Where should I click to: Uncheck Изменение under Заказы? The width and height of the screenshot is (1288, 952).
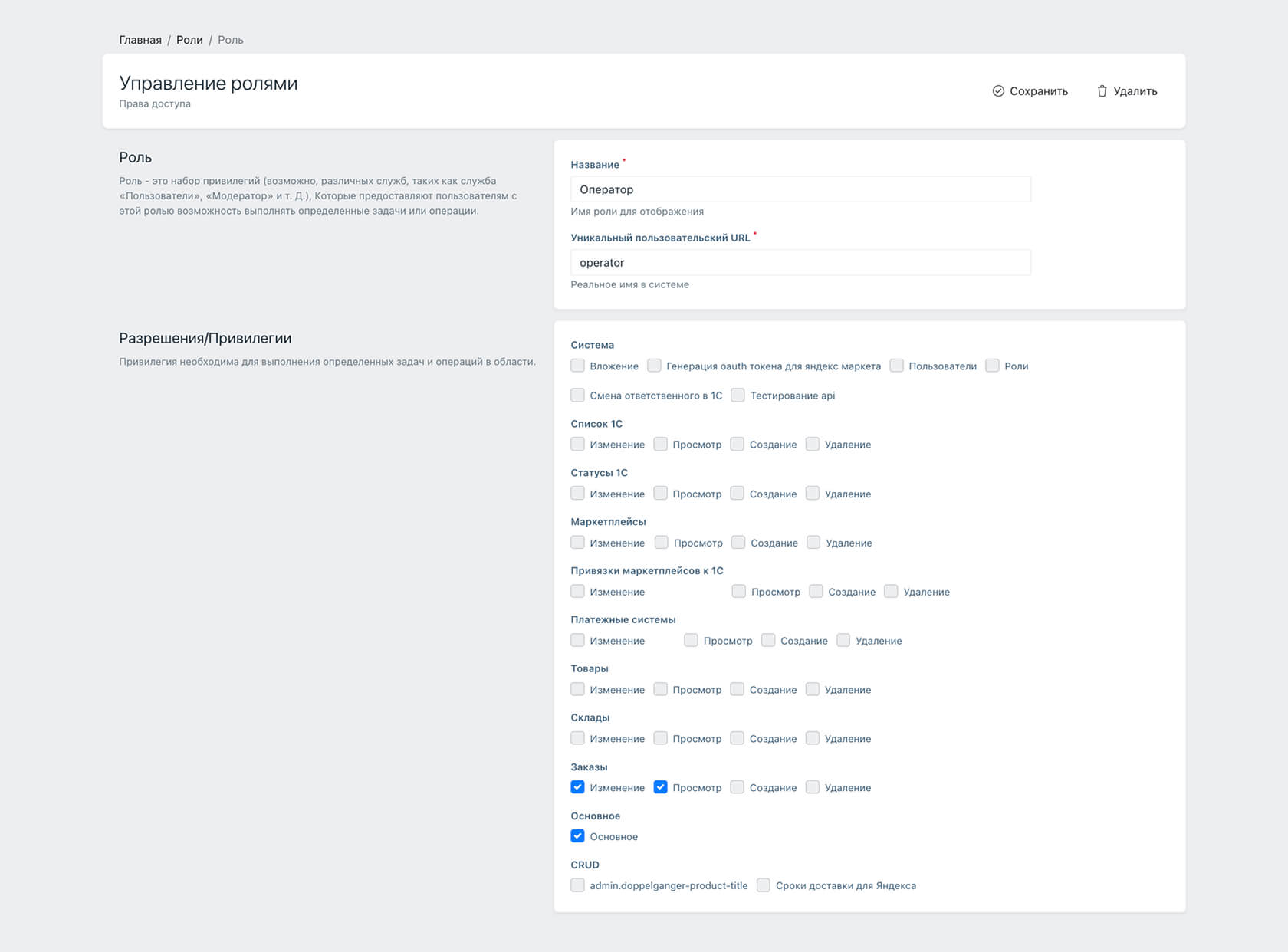[x=578, y=787]
